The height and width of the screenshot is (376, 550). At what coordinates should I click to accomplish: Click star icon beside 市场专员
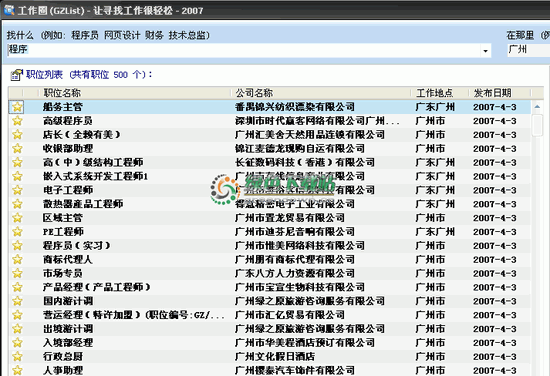(x=17, y=273)
